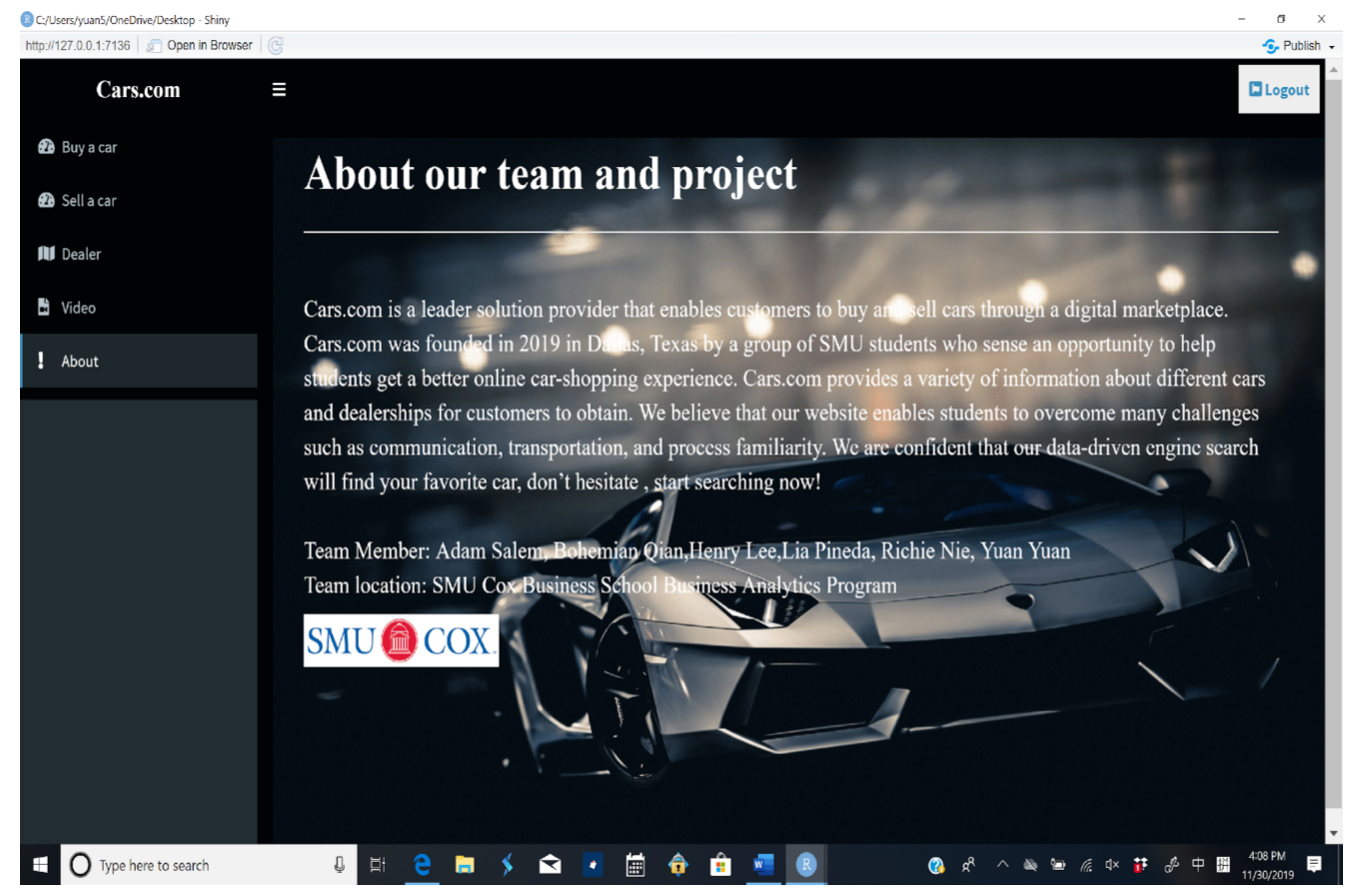Open RStudio from the taskbar
This screenshot has width=1355, height=896.
[806, 865]
